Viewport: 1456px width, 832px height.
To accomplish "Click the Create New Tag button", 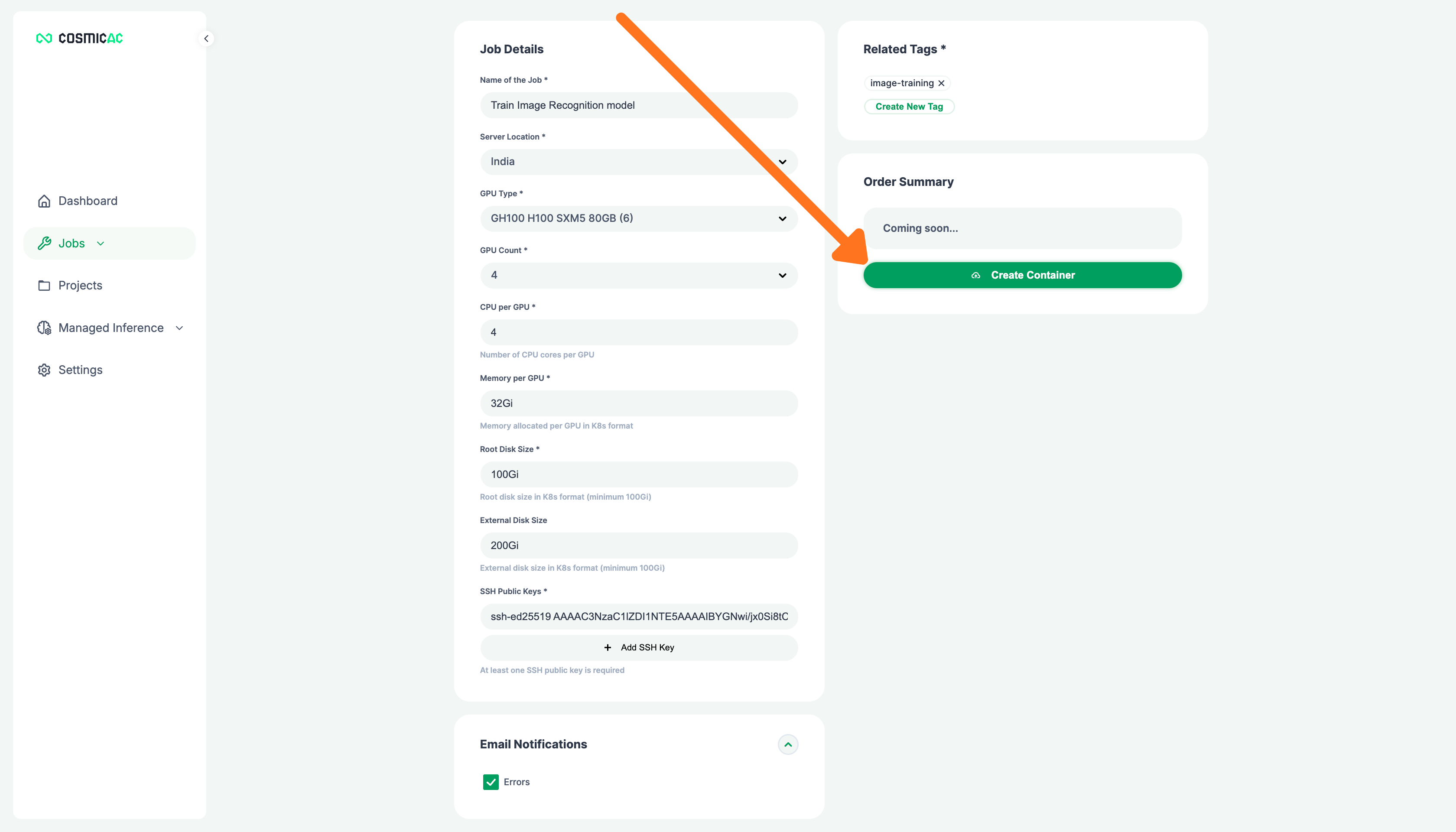I will pos(909,107).
